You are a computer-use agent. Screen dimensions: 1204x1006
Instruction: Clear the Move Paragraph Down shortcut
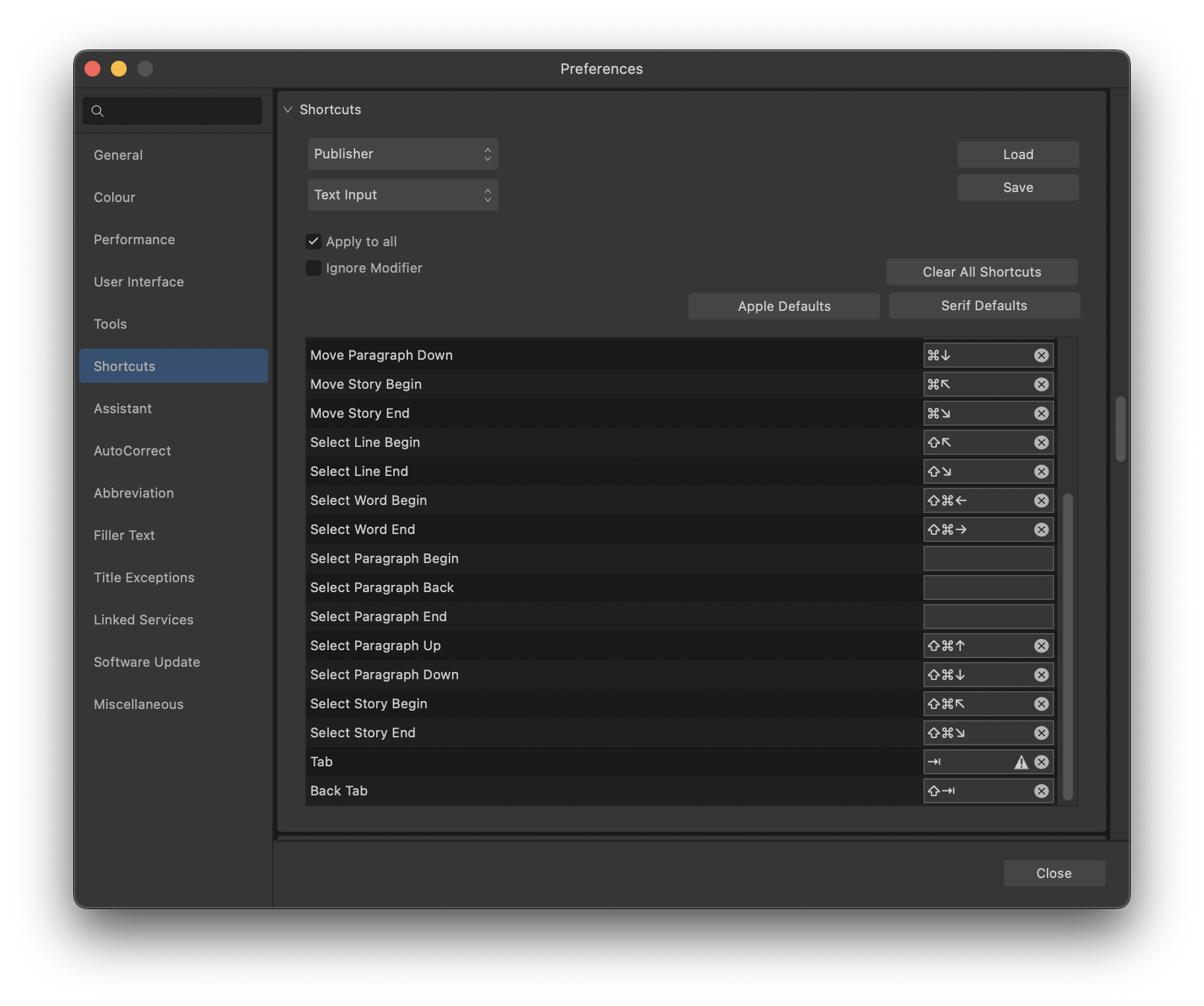click(1042, 354)
